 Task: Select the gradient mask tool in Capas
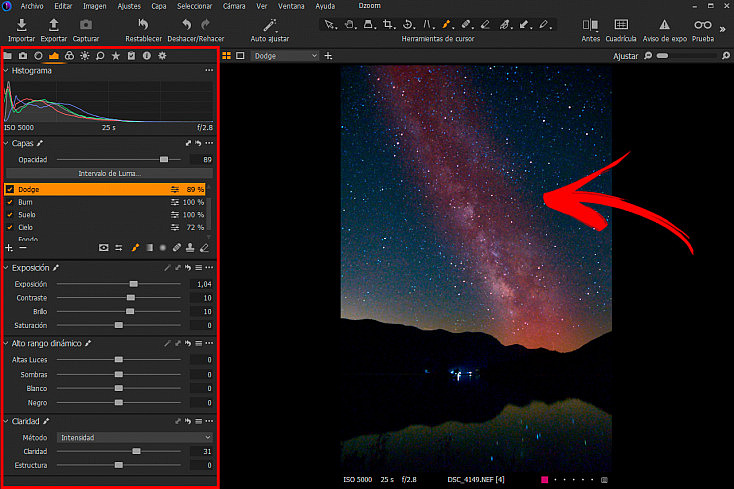[149, 248]
